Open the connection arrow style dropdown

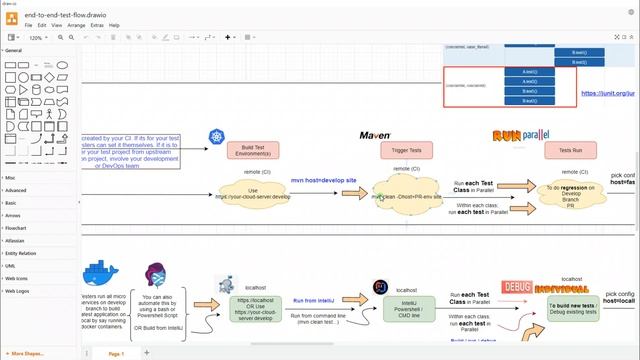tap(193, 37)
